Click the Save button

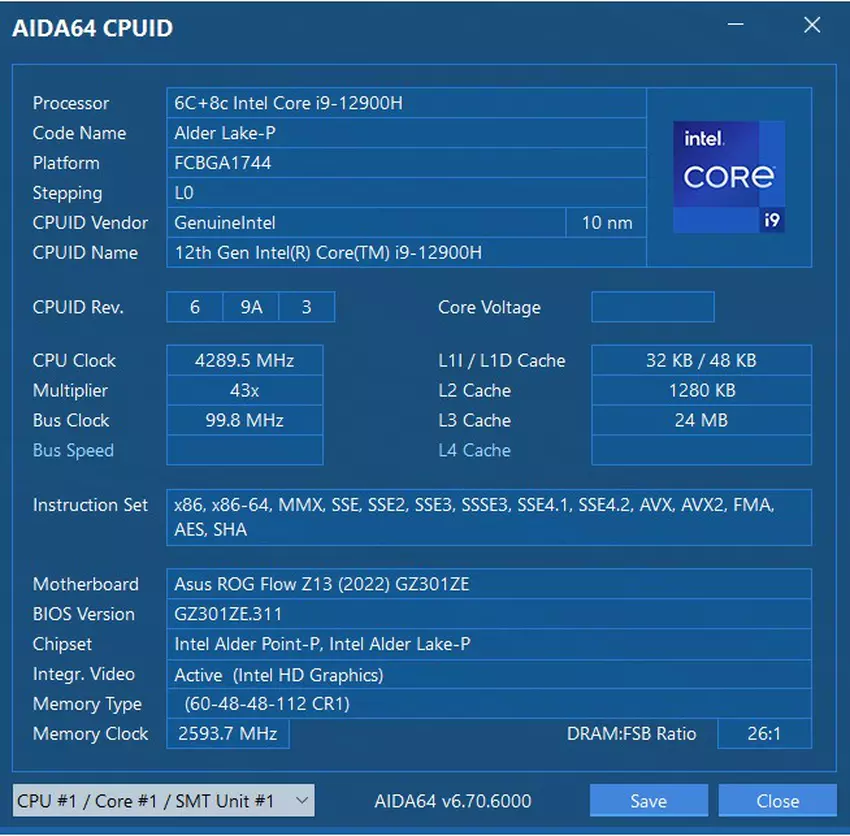(x=648, y=800)
